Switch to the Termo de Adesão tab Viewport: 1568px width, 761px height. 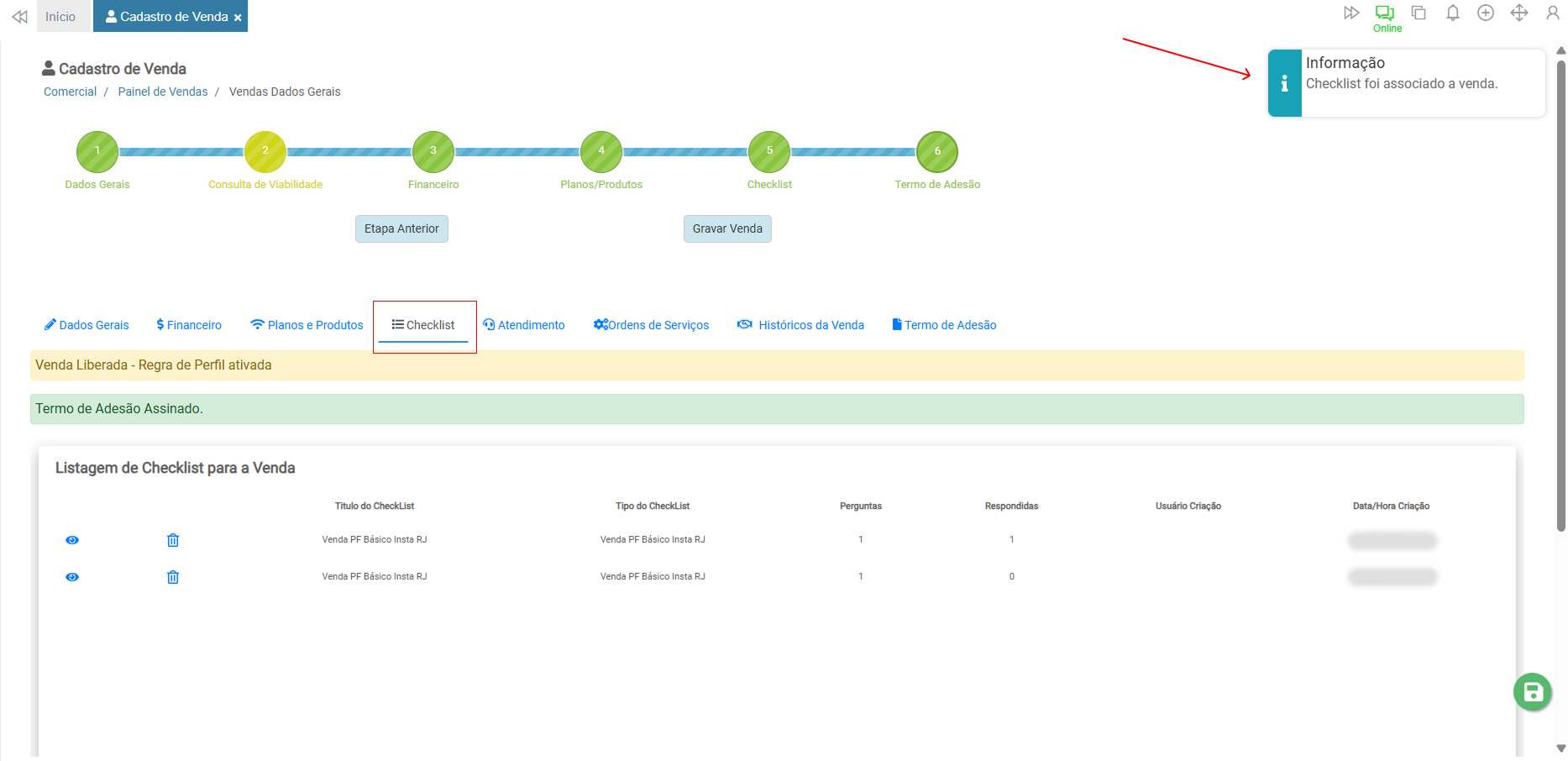click(944, 325)
